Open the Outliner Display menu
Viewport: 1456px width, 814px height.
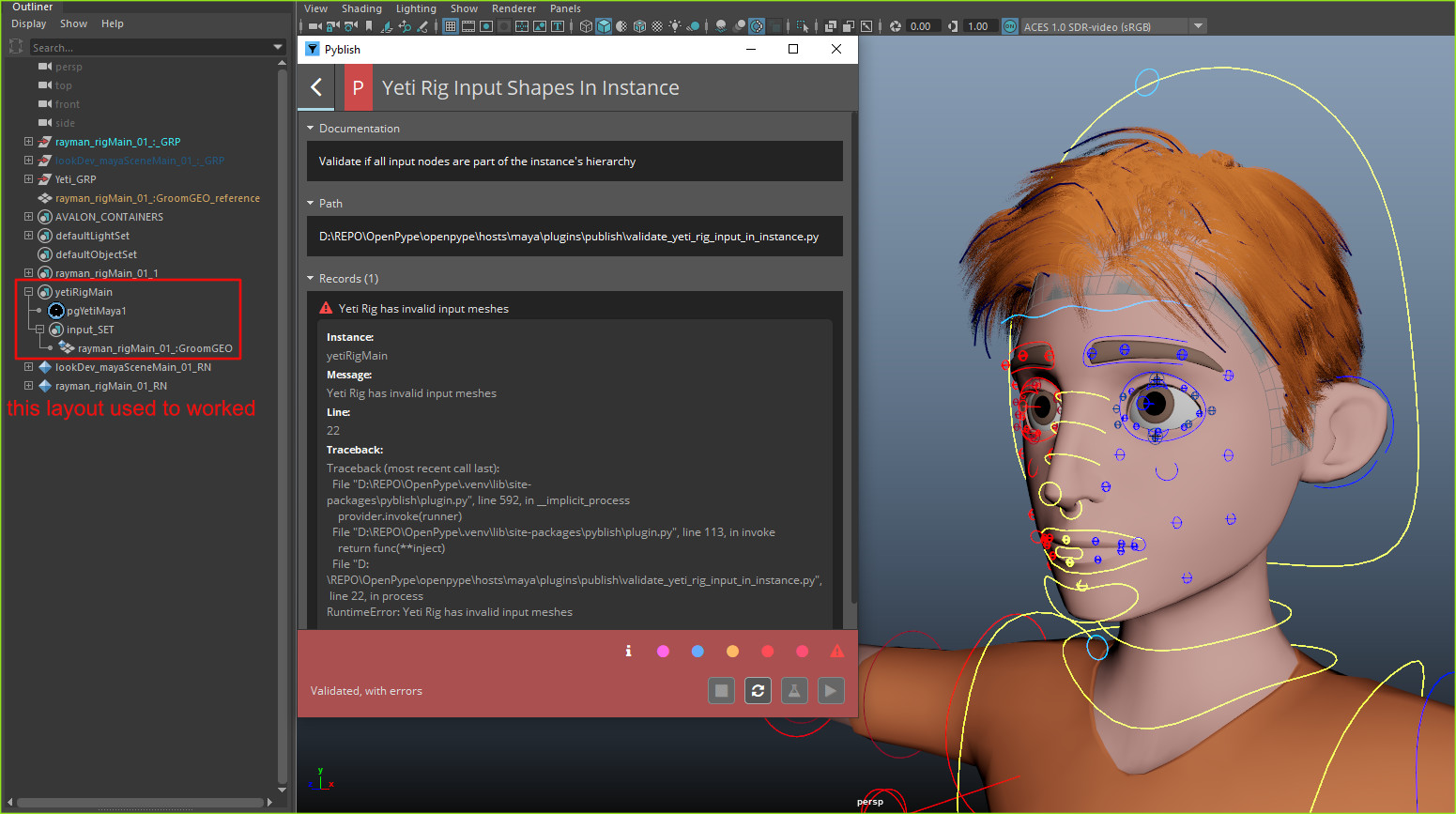[x=29, y=23]
